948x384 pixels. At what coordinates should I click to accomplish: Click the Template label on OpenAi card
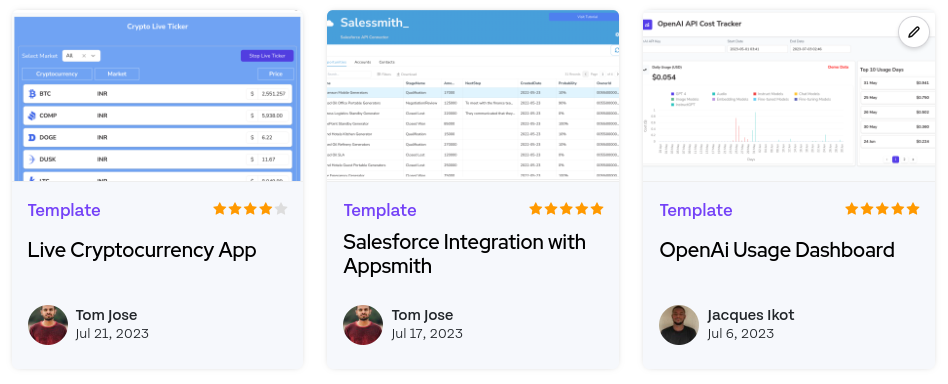696,210
